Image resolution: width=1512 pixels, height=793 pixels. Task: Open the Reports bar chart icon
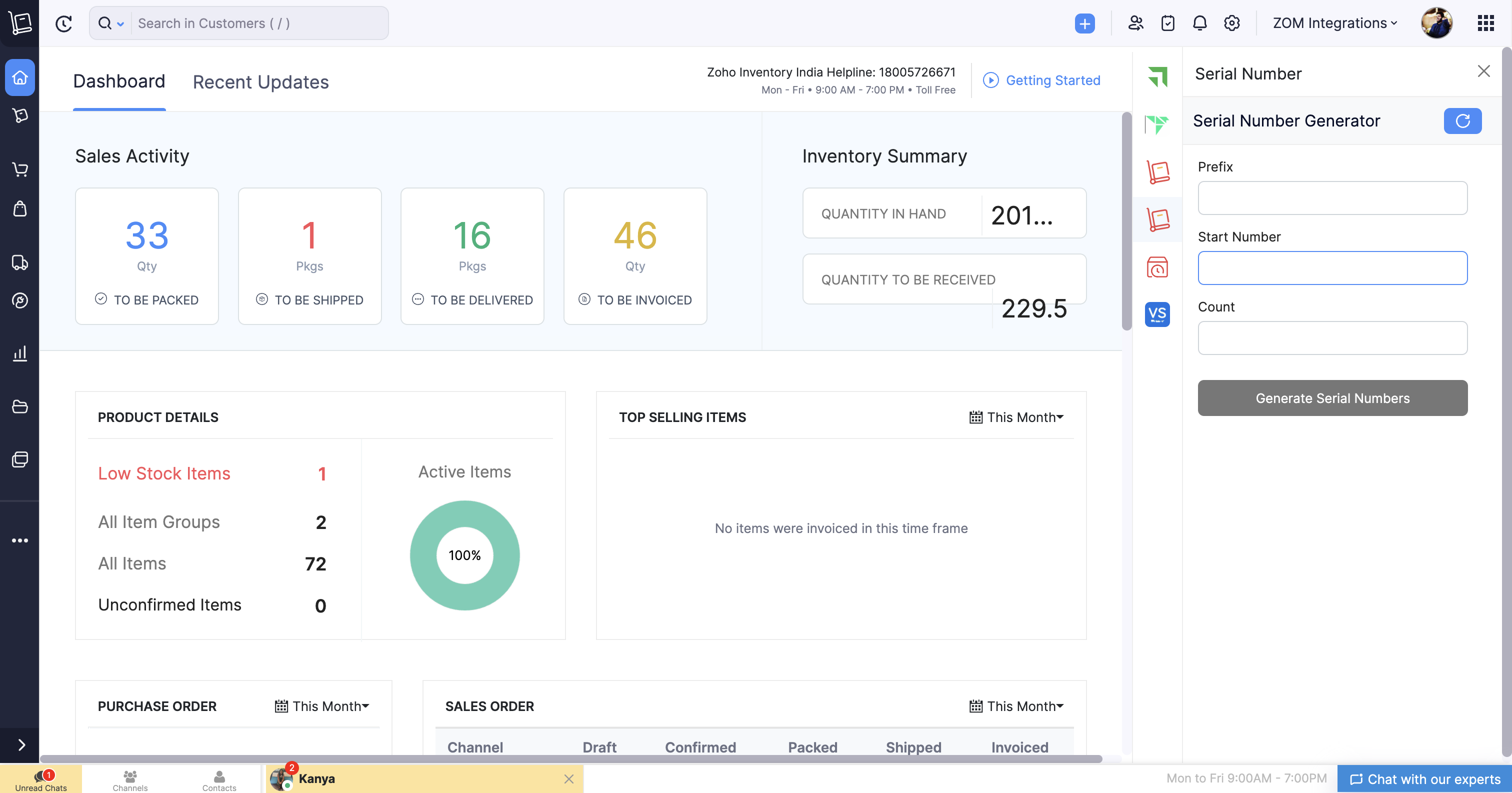coord(20,353)
